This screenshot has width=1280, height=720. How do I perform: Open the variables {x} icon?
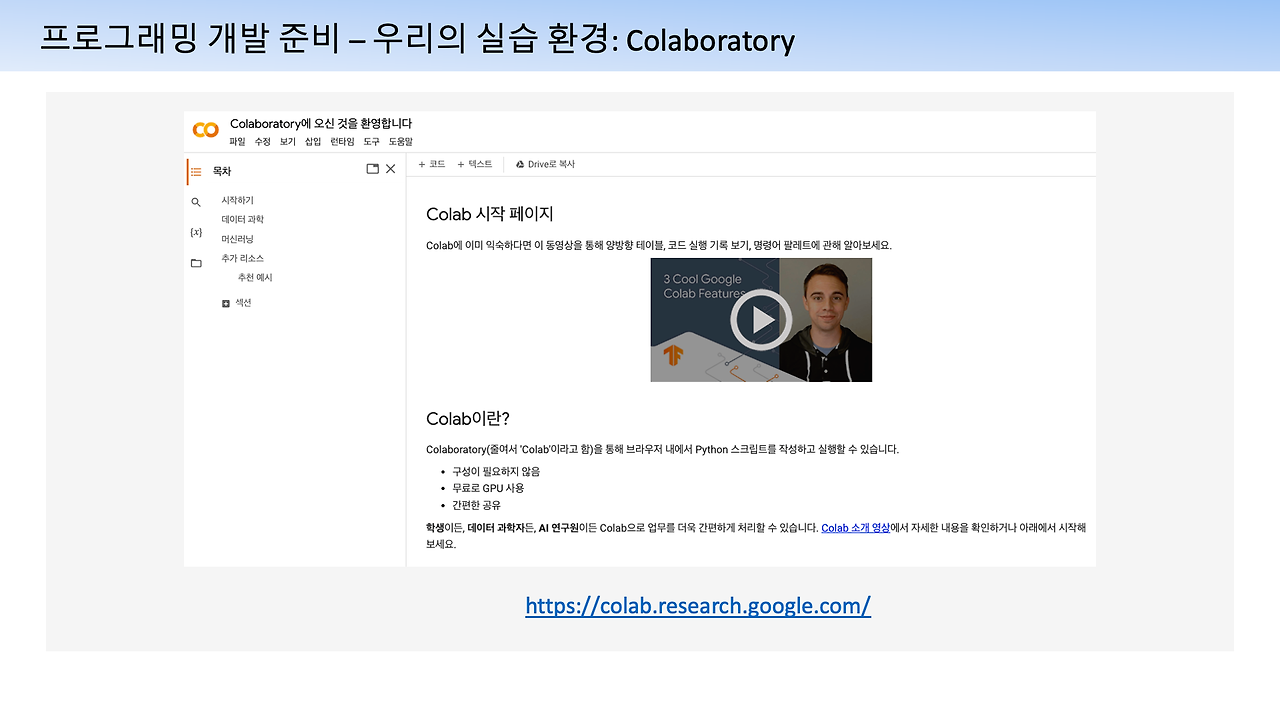(196, 232)
